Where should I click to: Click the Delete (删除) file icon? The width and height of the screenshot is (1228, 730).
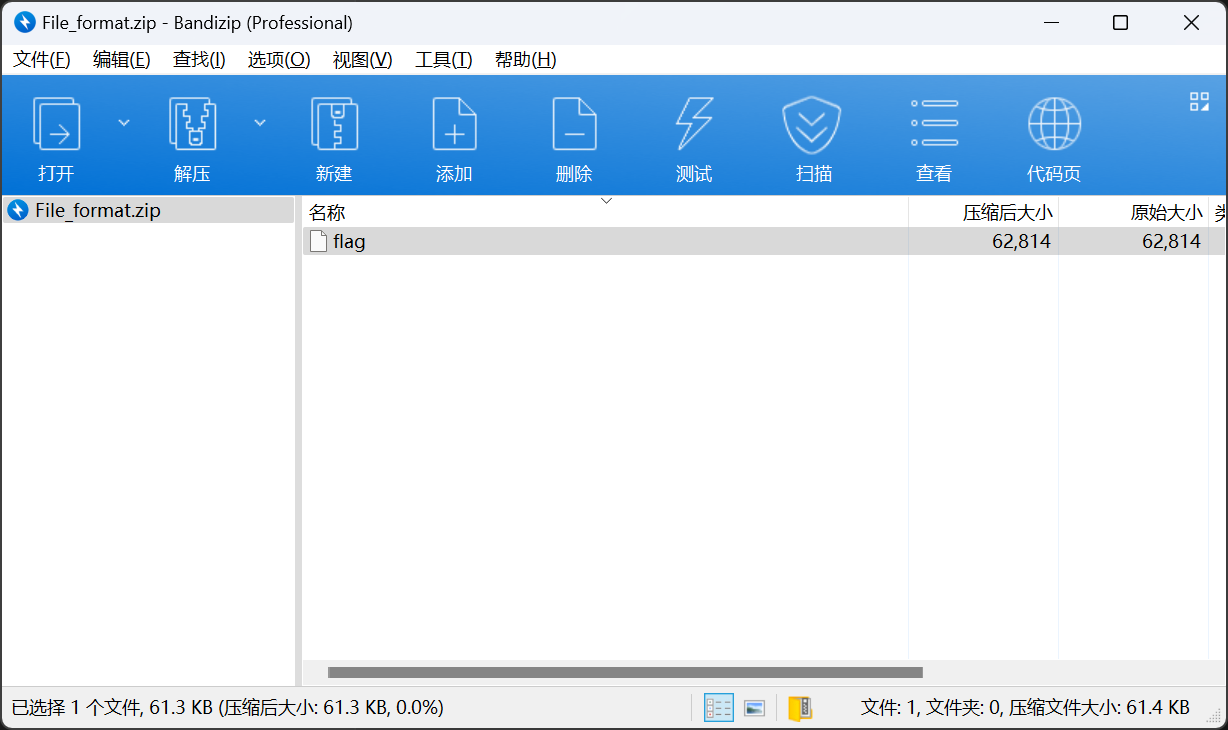click(574, 124)
